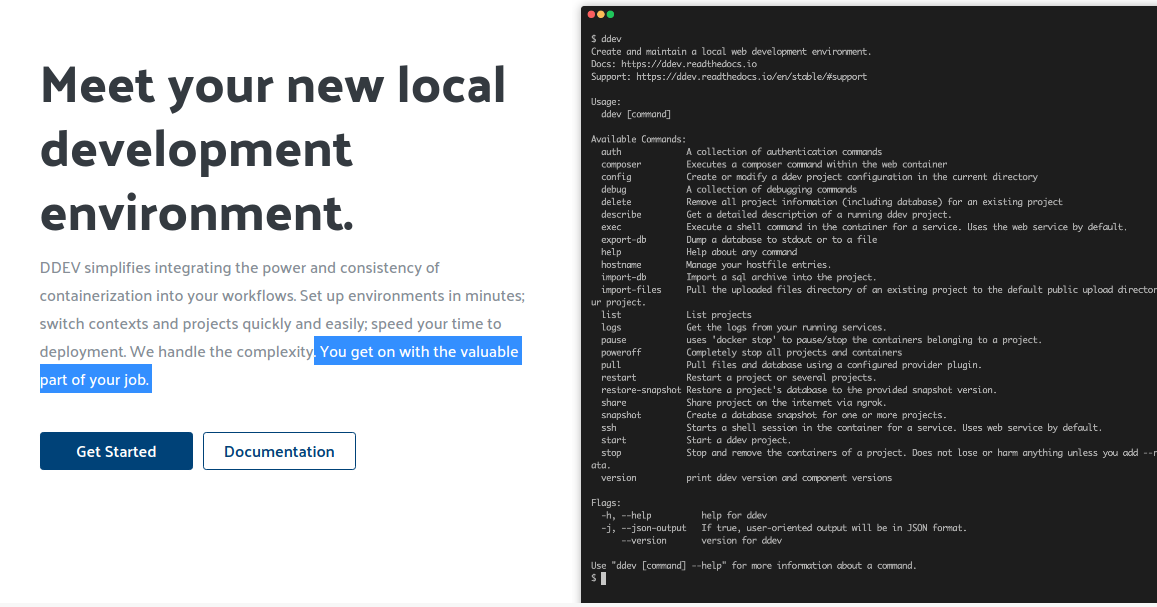Click the Support URL line in terminal
Viewport: 1157px width, 607px height.
pos(729,76)
